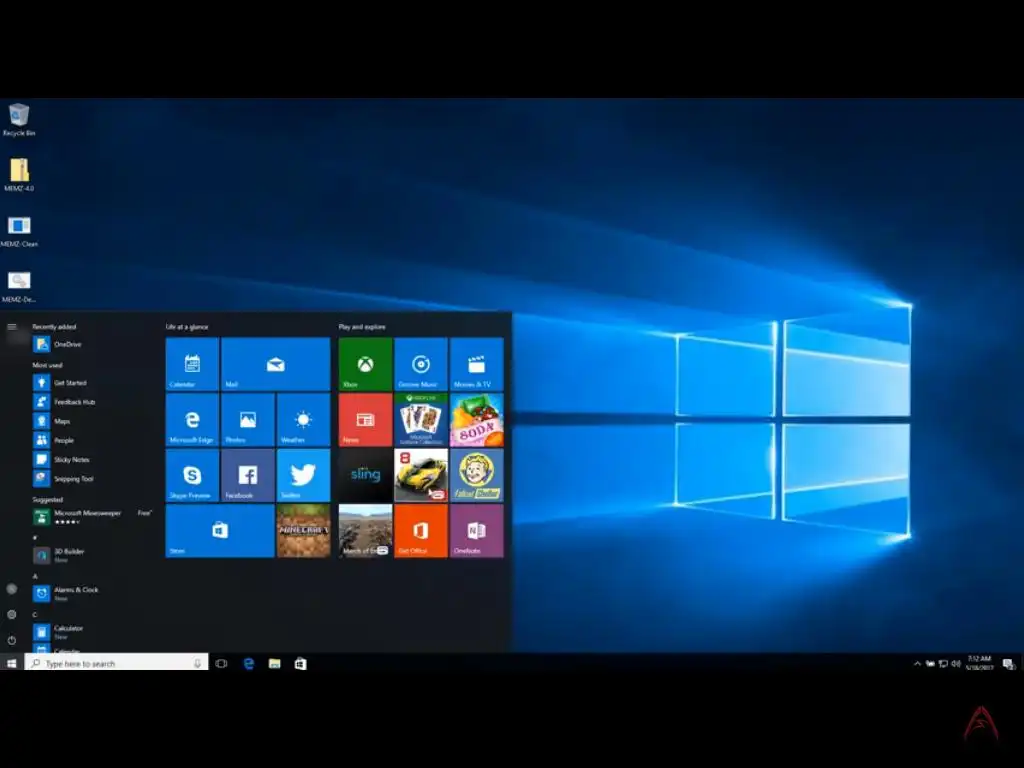Open Calculator from the app list
The image size is (1024, 768).
pos(91,632)
